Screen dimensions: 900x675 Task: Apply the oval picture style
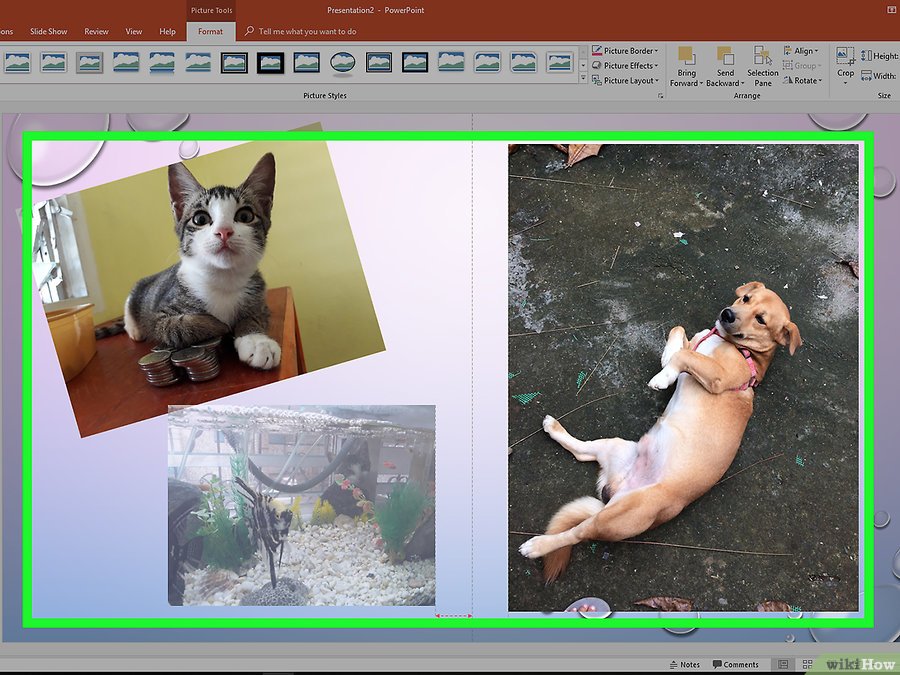pyautogui.click(x=342, y=63)
